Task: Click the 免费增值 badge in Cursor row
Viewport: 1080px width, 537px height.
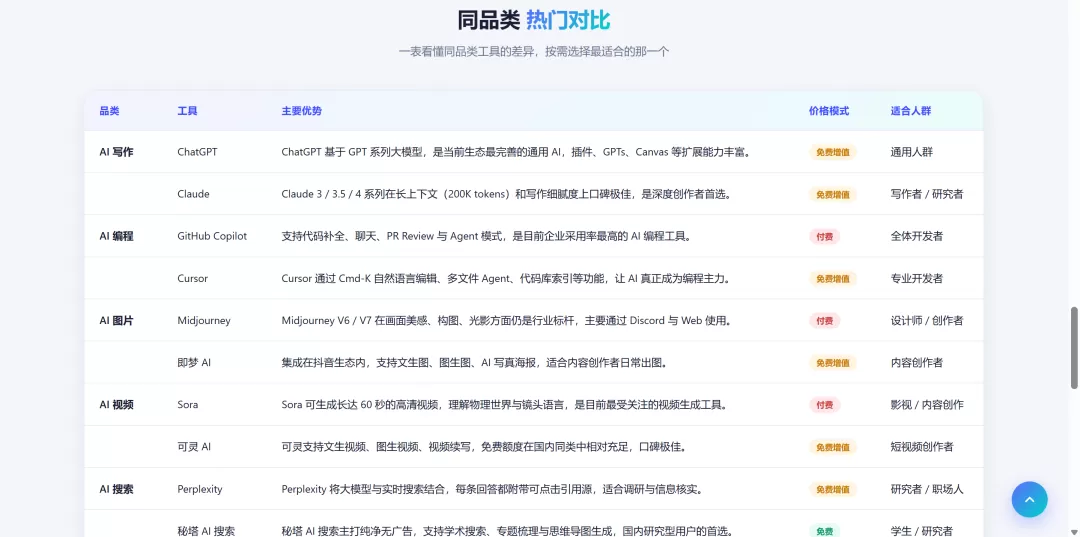Action: [x=833, y=279]
